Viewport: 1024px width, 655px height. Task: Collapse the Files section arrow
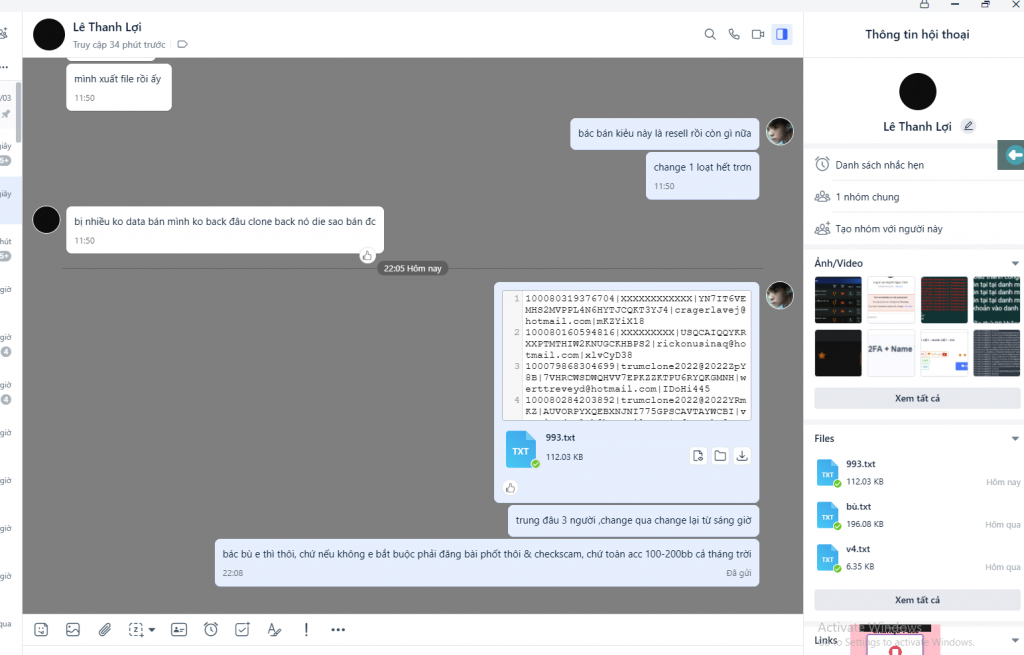point(1015,439)
